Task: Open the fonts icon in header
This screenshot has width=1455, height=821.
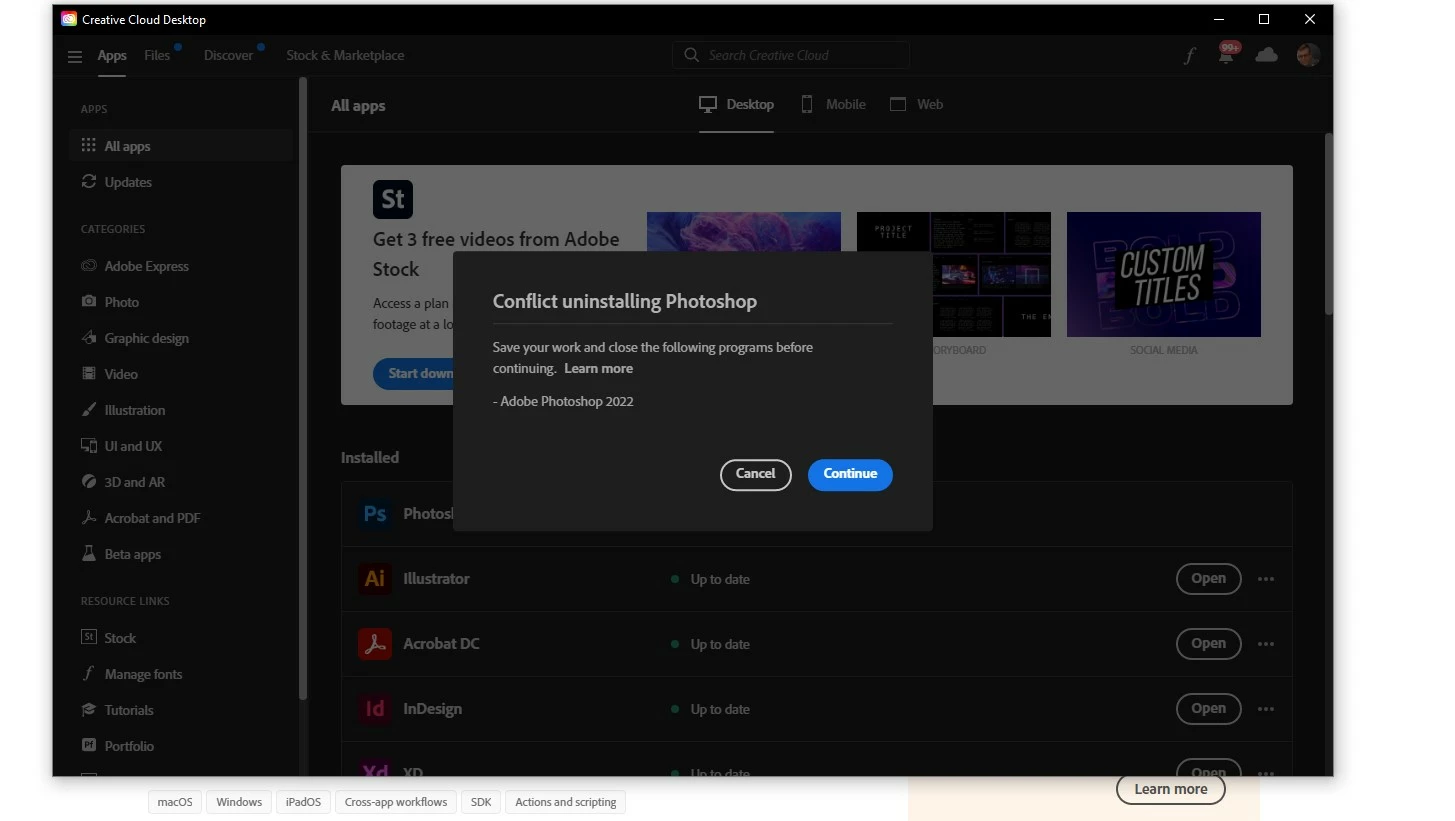Action: click(1189, 56)
